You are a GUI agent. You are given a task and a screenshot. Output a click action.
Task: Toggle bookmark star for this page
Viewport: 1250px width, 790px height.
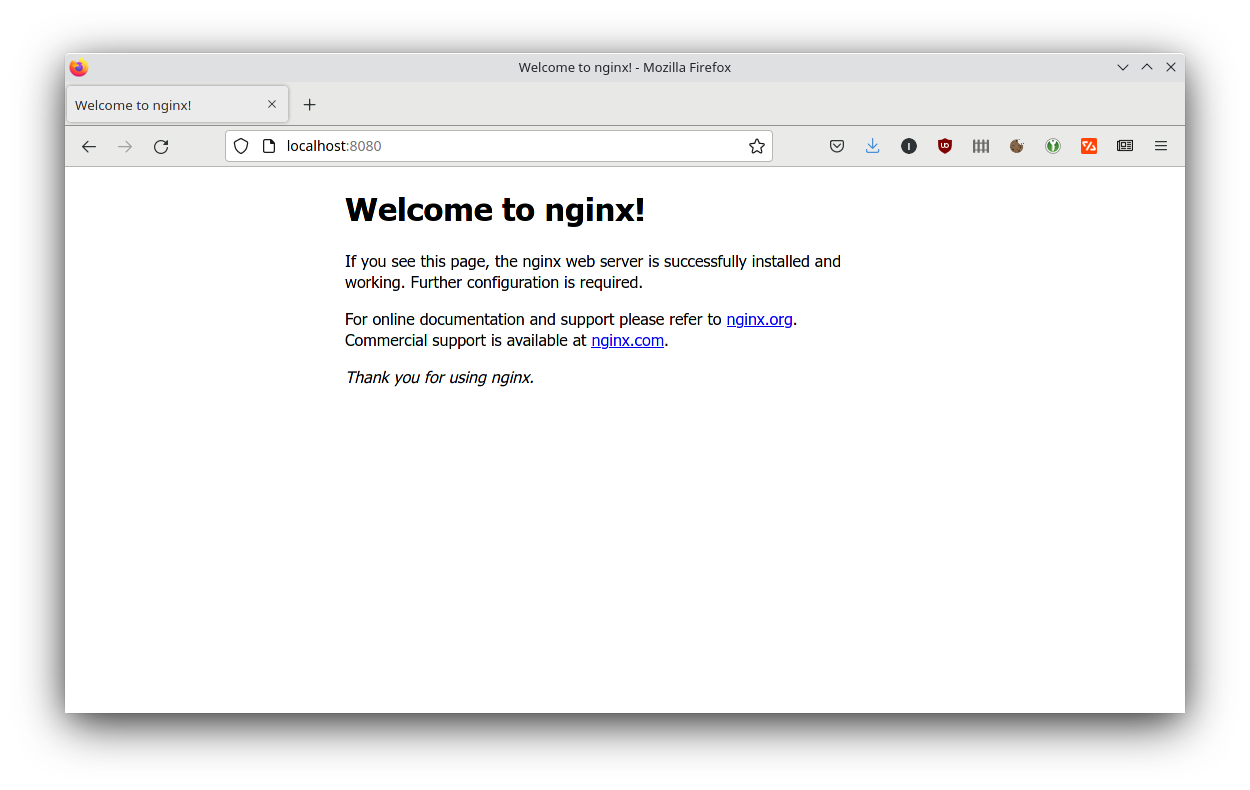pos(756,146)
